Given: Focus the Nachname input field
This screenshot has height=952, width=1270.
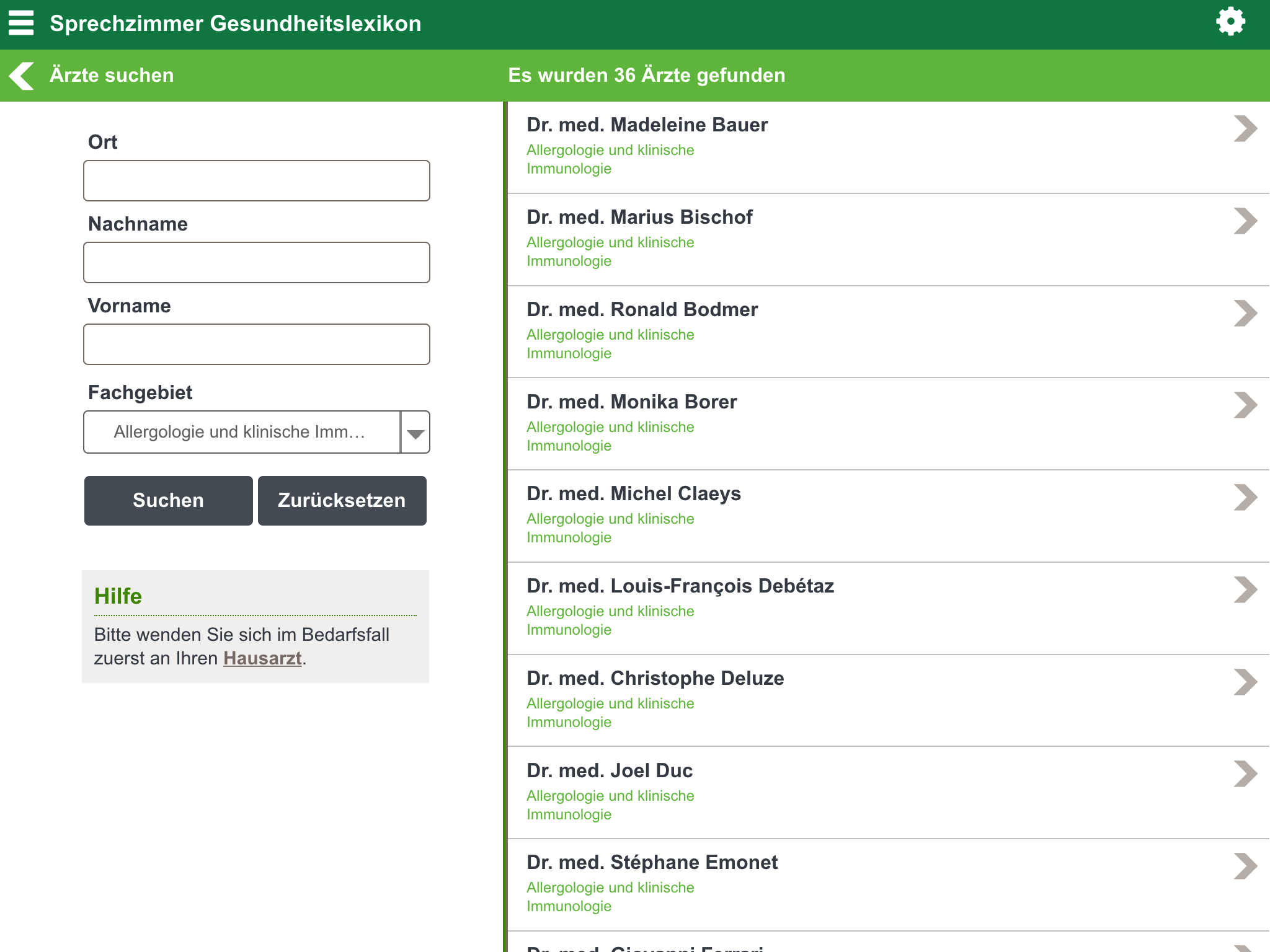Looking at the screenshot, I should pyautogui.click(x=257, y=263).
